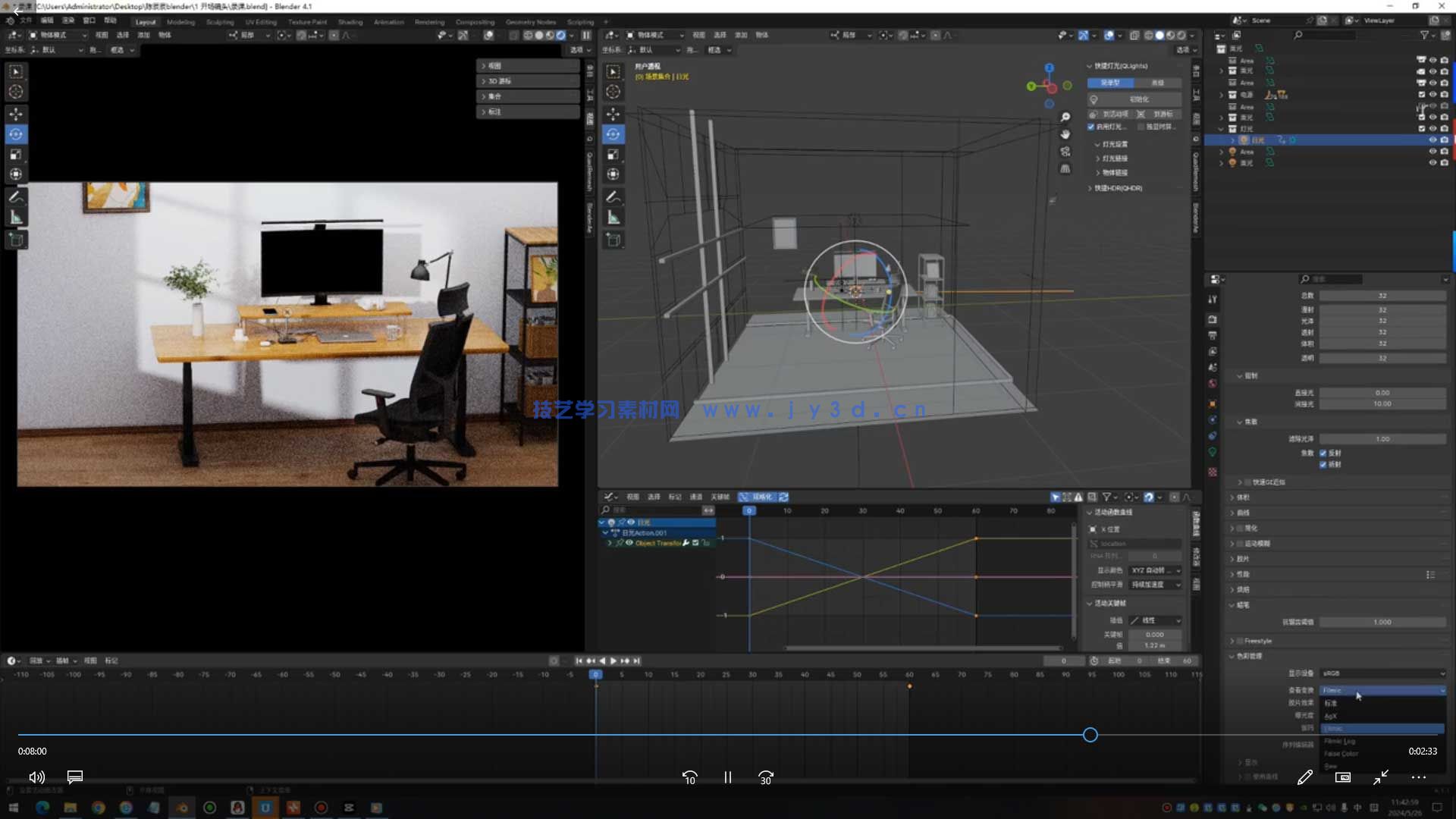The image size is (1456, 819).
Task: Select the Rotate tool in right viewport
Action: click(613, 134)
